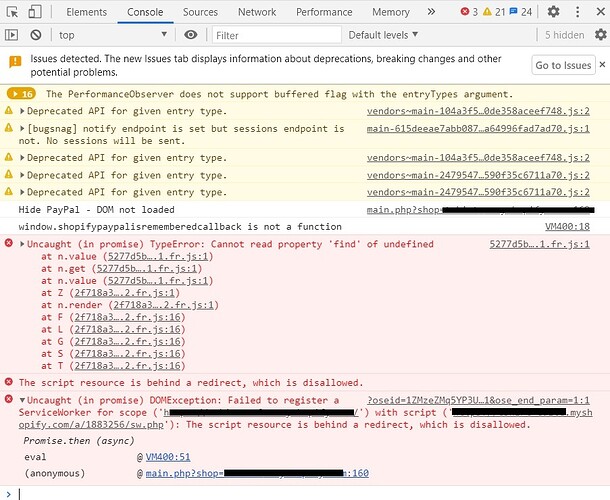Open the Performance tab
The width and height of the screenshot is (610, 500).
coord(324,12)
